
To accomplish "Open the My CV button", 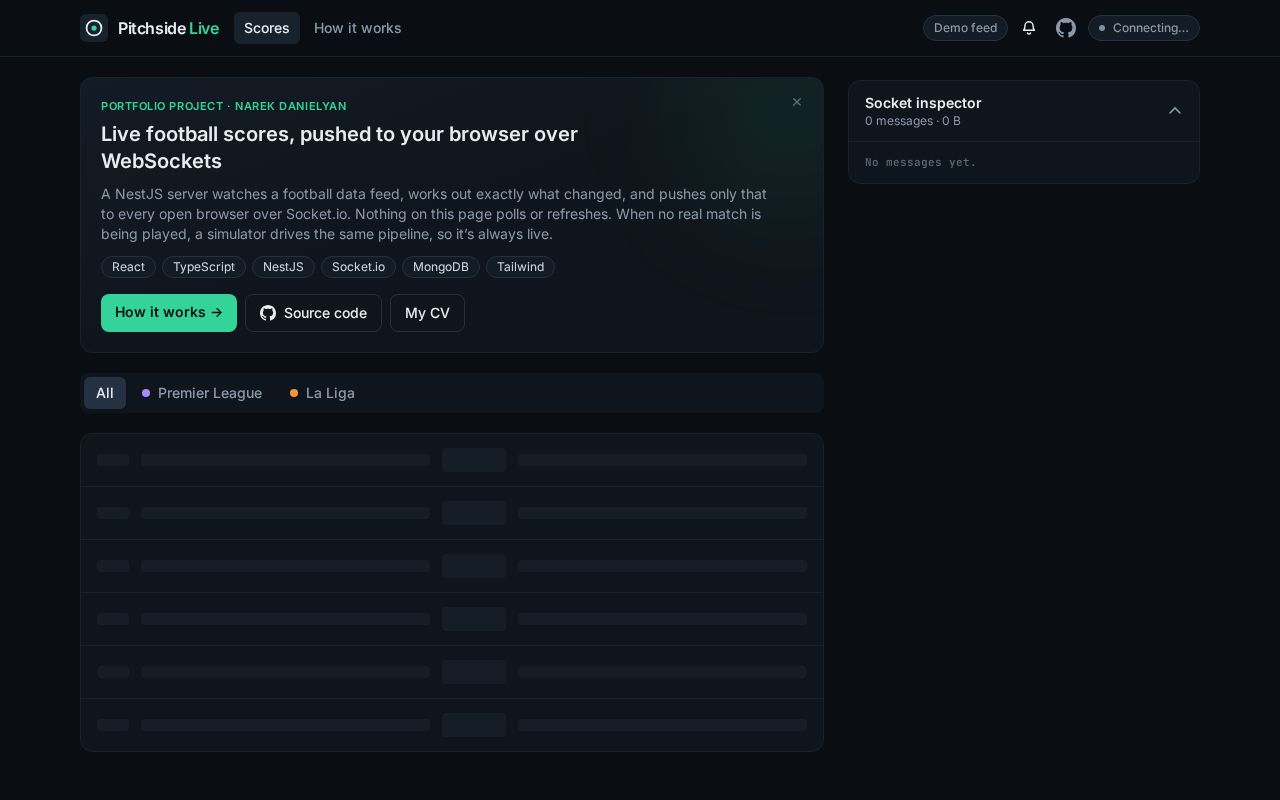I will coord(427,313).
